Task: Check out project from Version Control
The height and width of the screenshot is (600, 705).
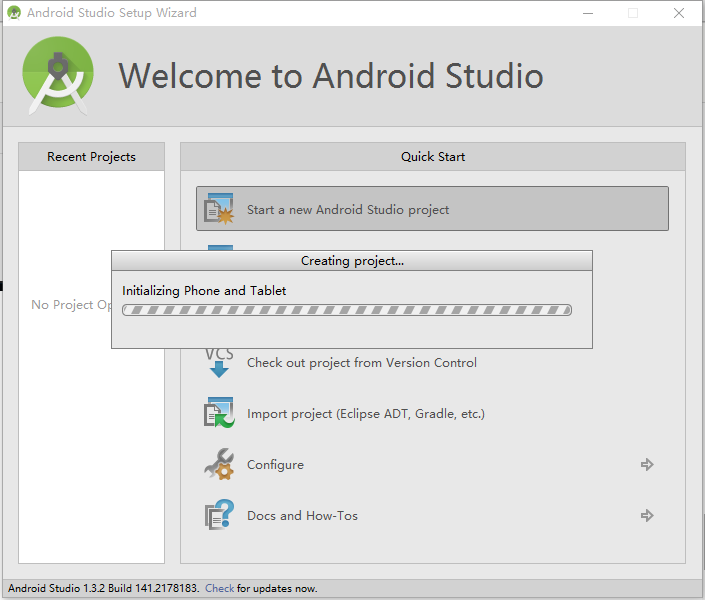Action: coord(361,363)
